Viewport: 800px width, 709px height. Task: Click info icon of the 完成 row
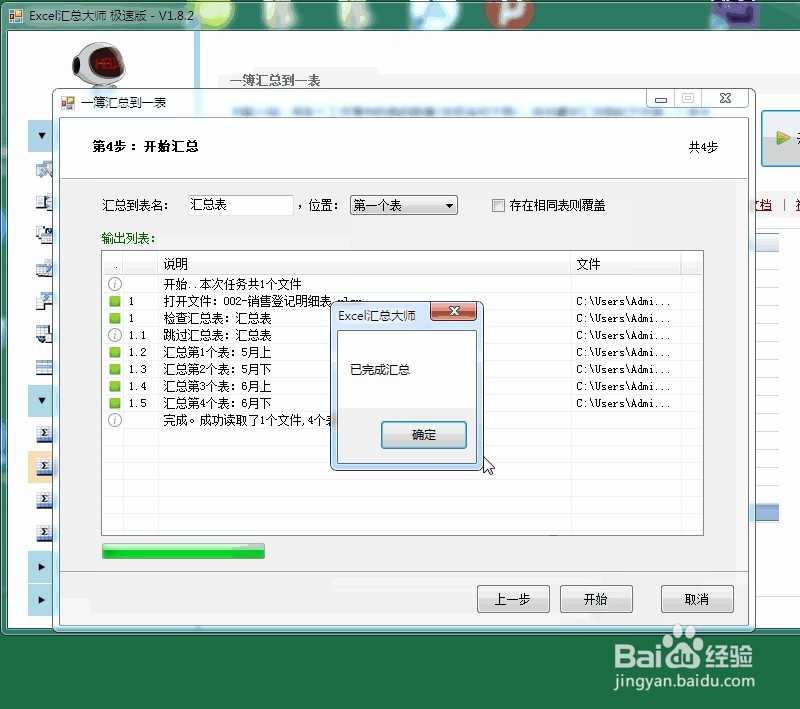[115, 420]
